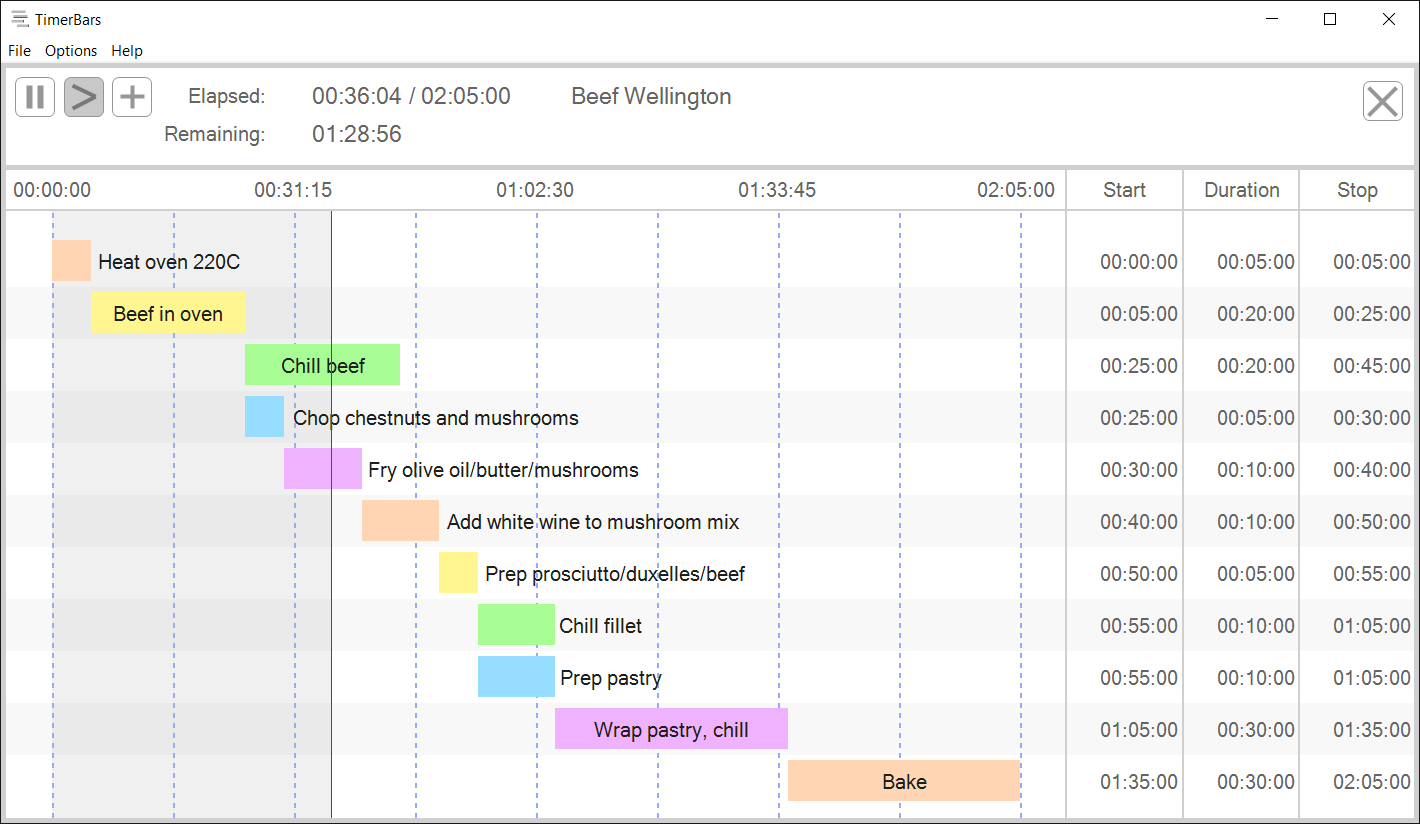Click the TimerBars app icon in title bar
This screenshot has height=825, width=1420.
[19, 19]
